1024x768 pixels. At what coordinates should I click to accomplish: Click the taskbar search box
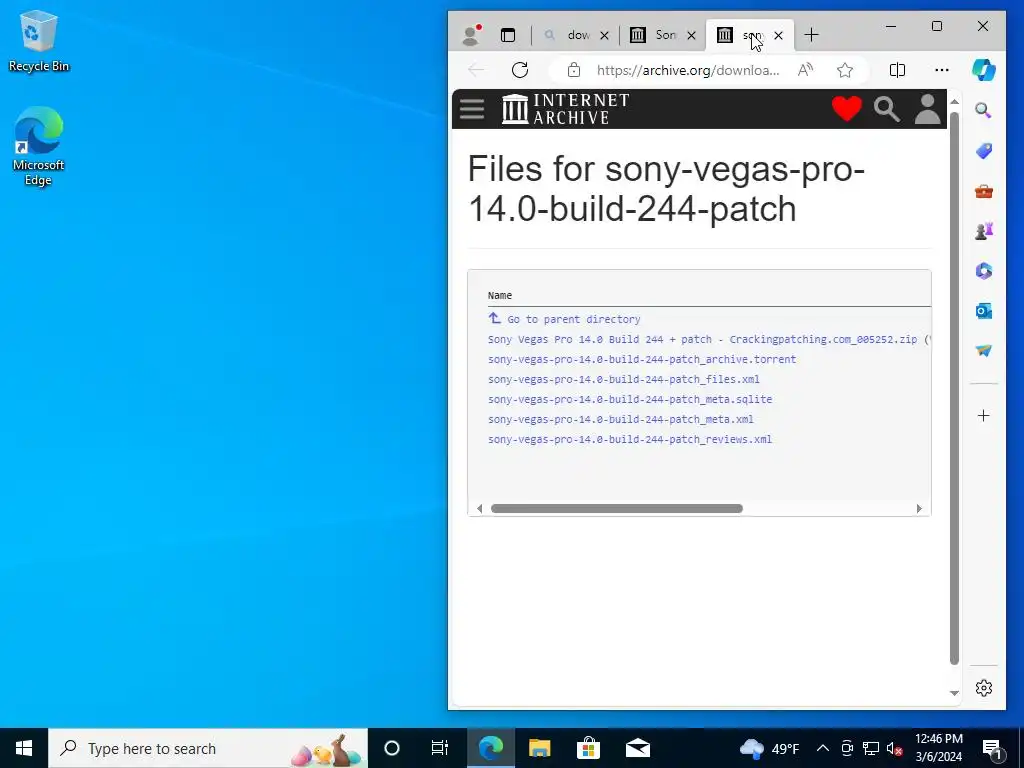coord(208,748)
